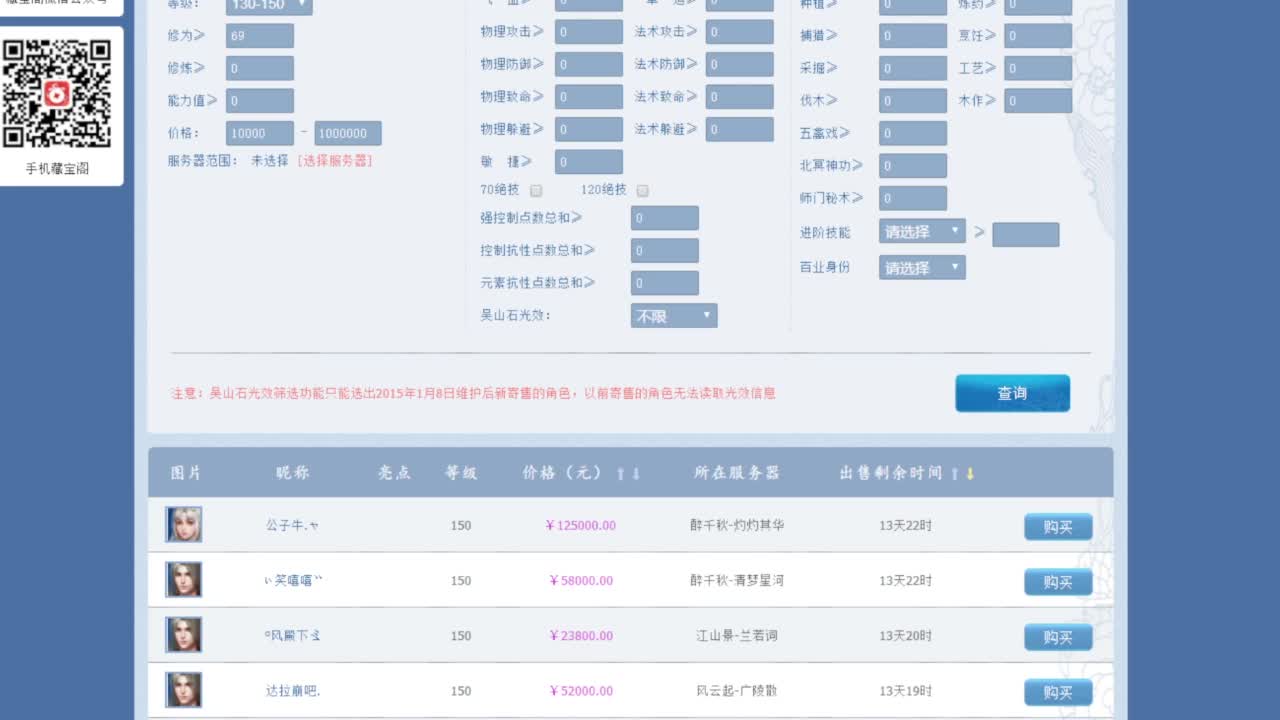Sort price column descending with down arrow
The height and width of the screenshot is (720, 1280).
(x=636, y=473)
